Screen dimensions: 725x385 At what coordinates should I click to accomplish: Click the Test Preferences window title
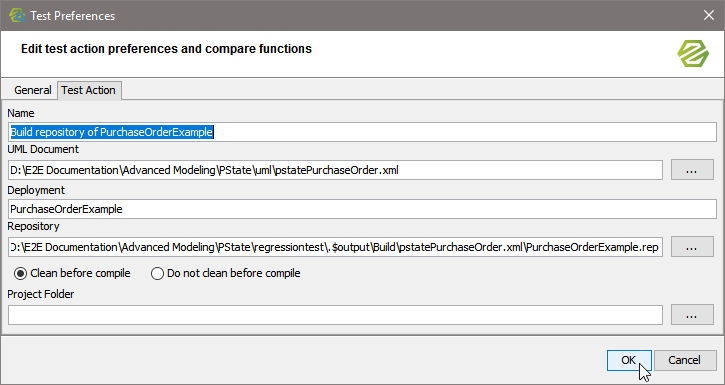(x=73, y=16)
